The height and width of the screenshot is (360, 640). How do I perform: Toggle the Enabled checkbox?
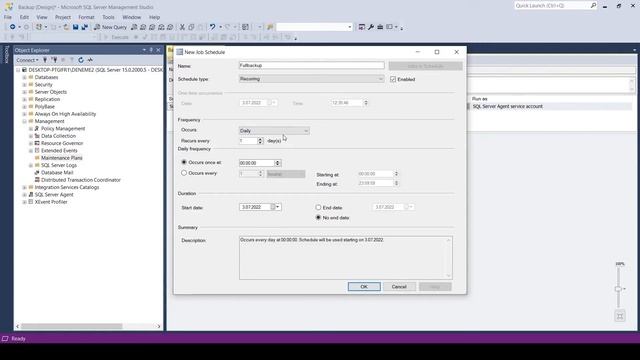tap(393, 79)
